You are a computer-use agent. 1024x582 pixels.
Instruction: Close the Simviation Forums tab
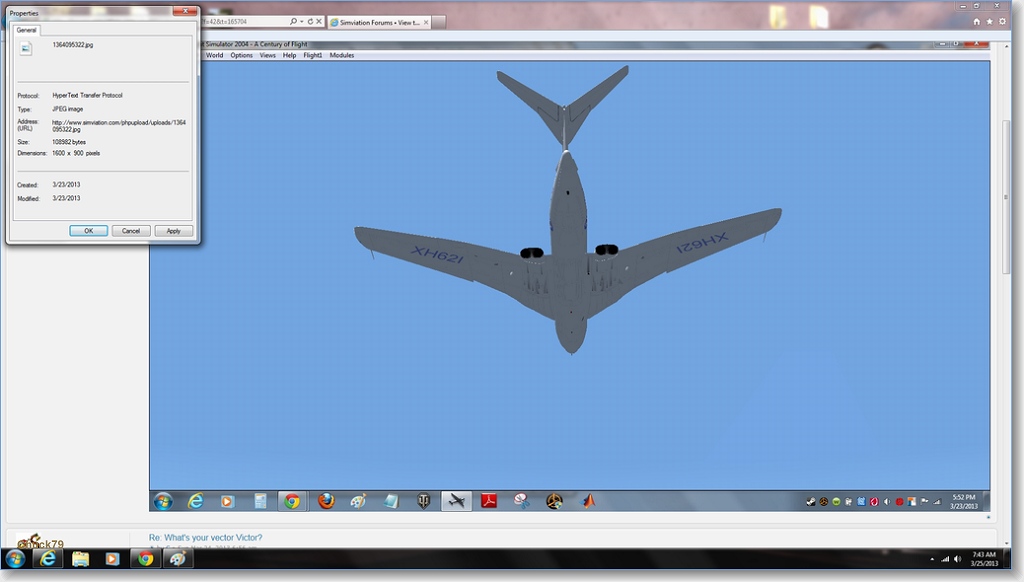pyautogui.click(x=426, y=22)
